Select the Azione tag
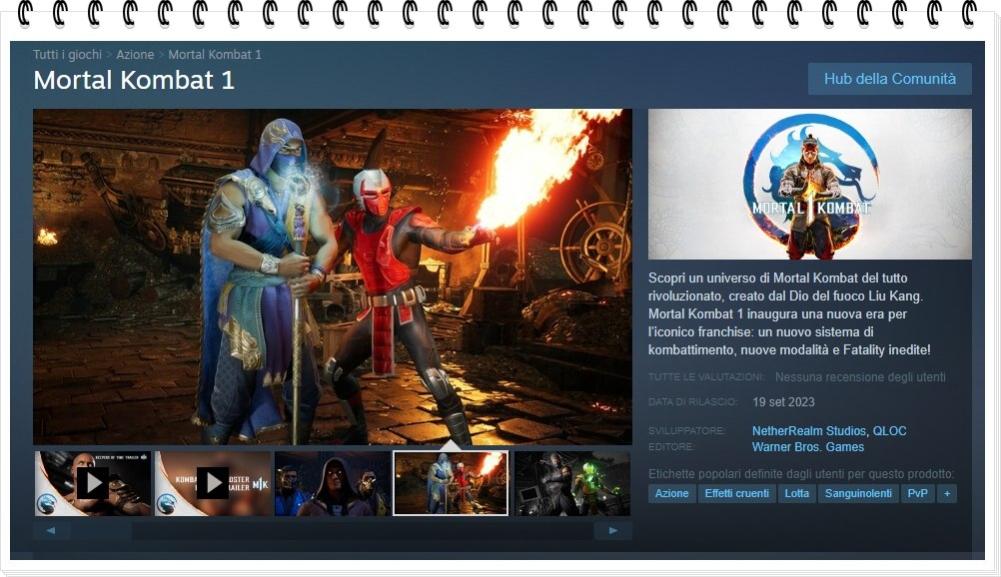Image resolution: width=1001 pixels, height=577 pixels. click(x=671, y=494)
